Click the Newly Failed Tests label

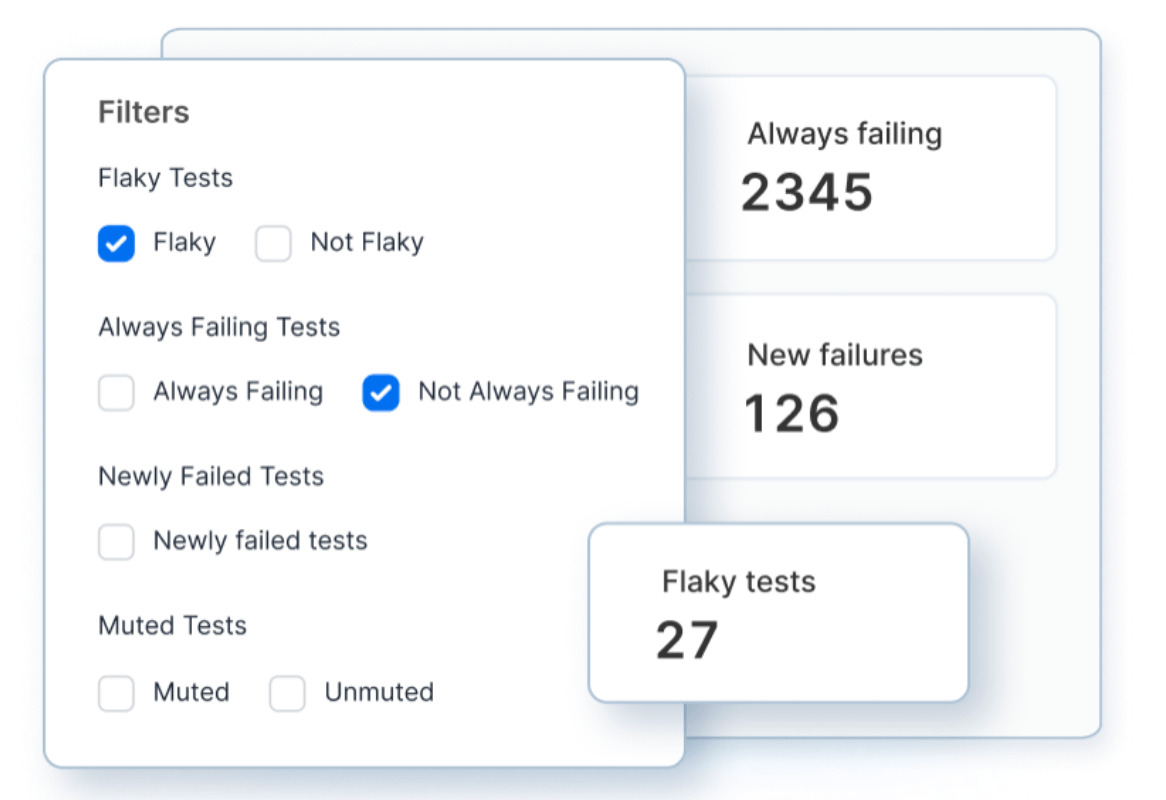click(210, 477)
